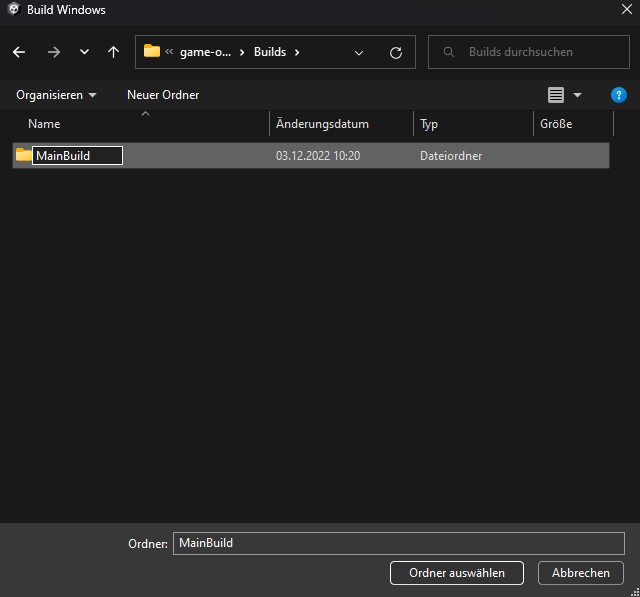Click the folder icon in address bar
The width and height of the screenshot is (640, 597).
tap(152, 51)
